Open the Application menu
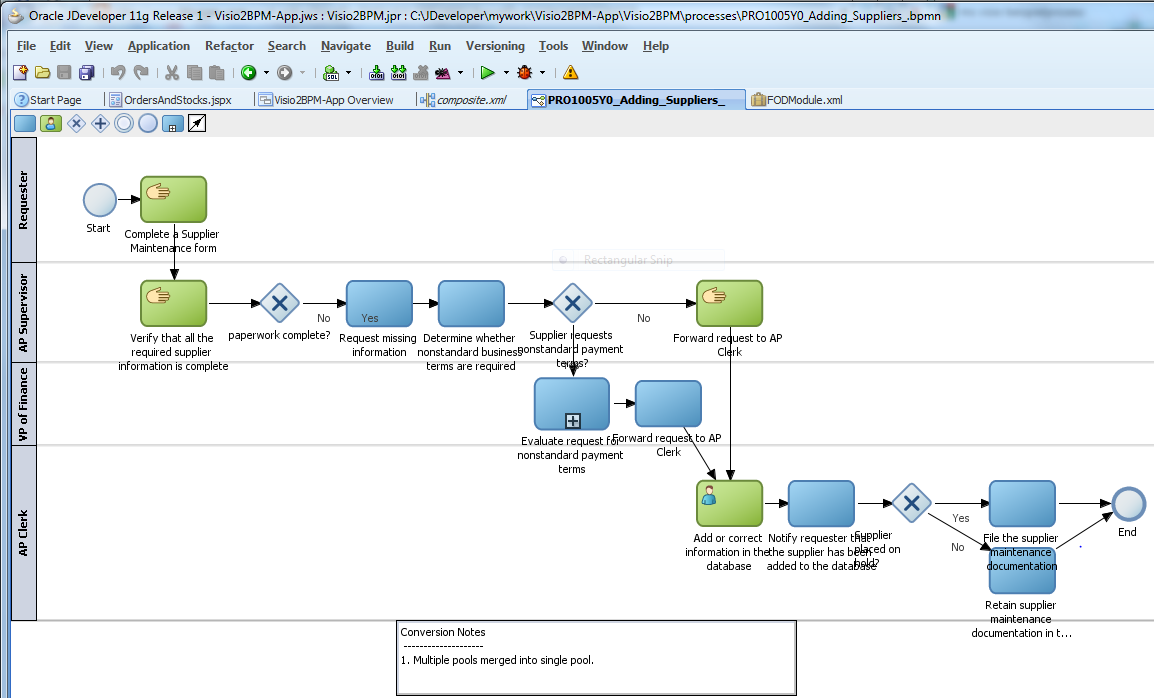1154x698 pixels. (159, 46)
